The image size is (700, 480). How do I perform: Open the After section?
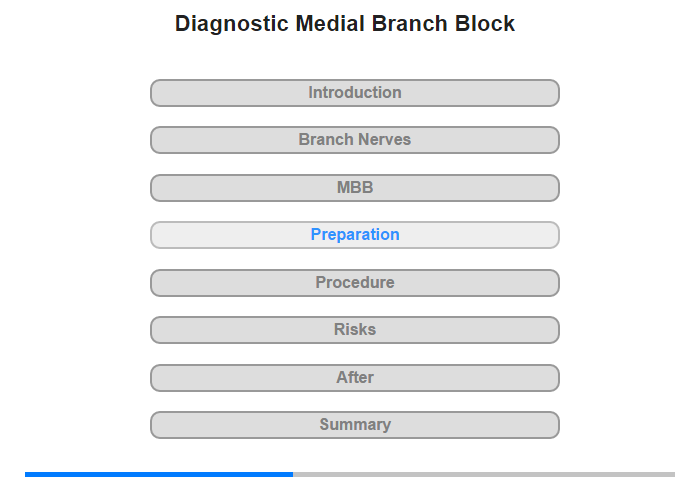click(x=355, y=378)
